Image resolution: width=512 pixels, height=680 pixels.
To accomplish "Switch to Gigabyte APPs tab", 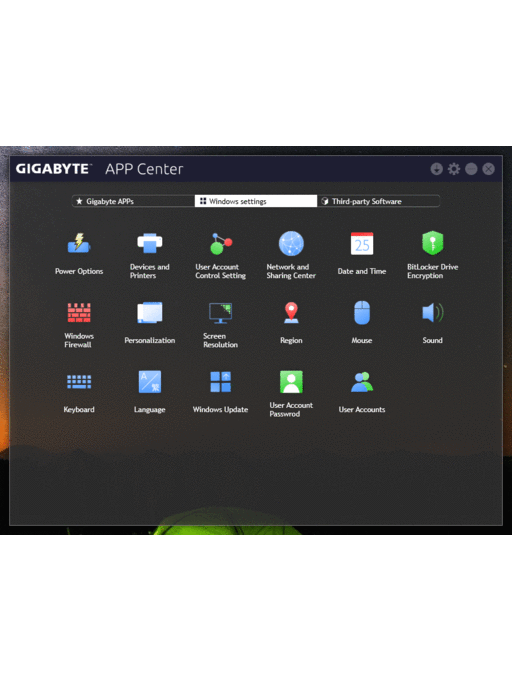I will pyautogui.click(x=133, y=201).
